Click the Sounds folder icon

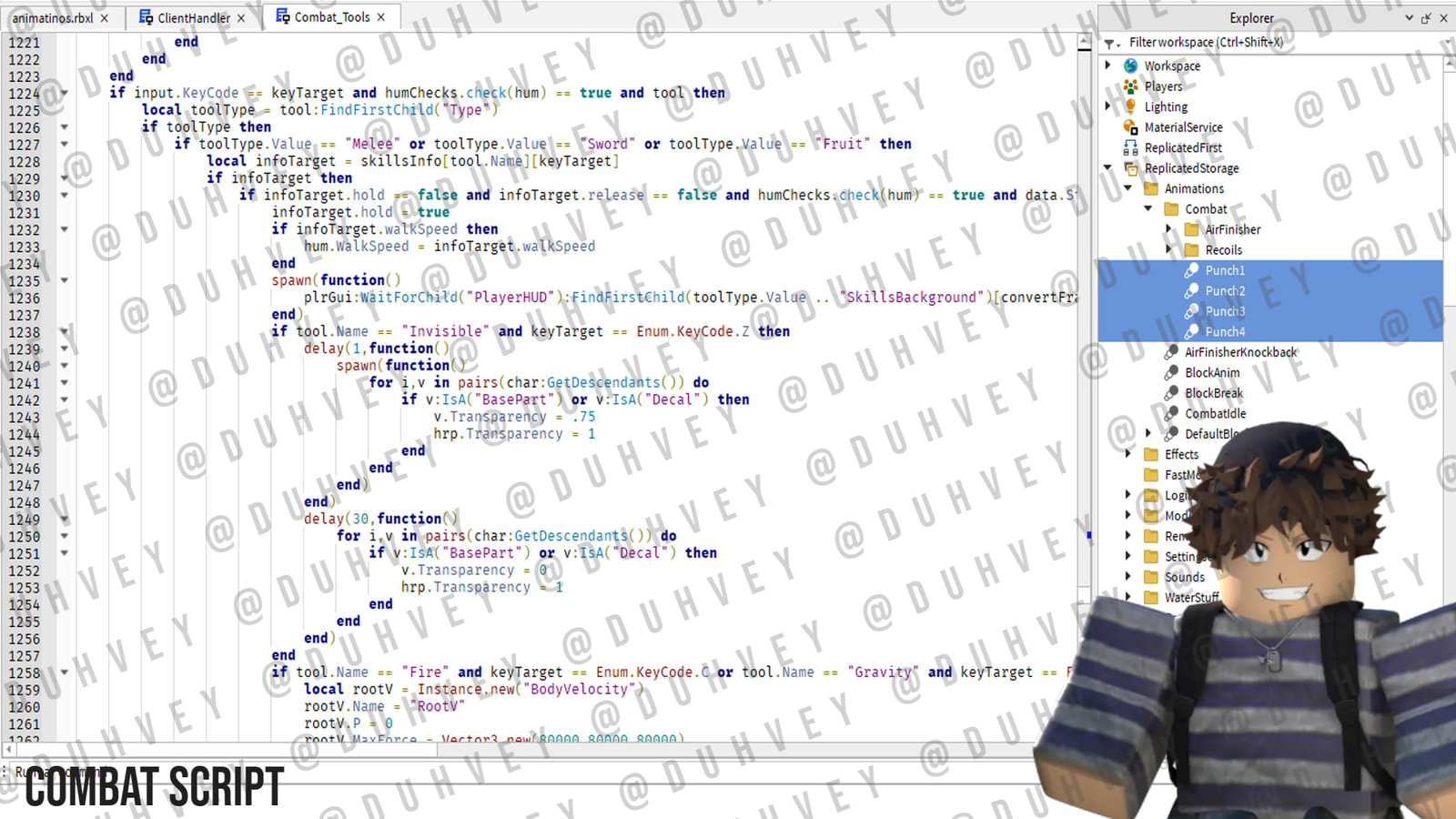click(1151, 578)
